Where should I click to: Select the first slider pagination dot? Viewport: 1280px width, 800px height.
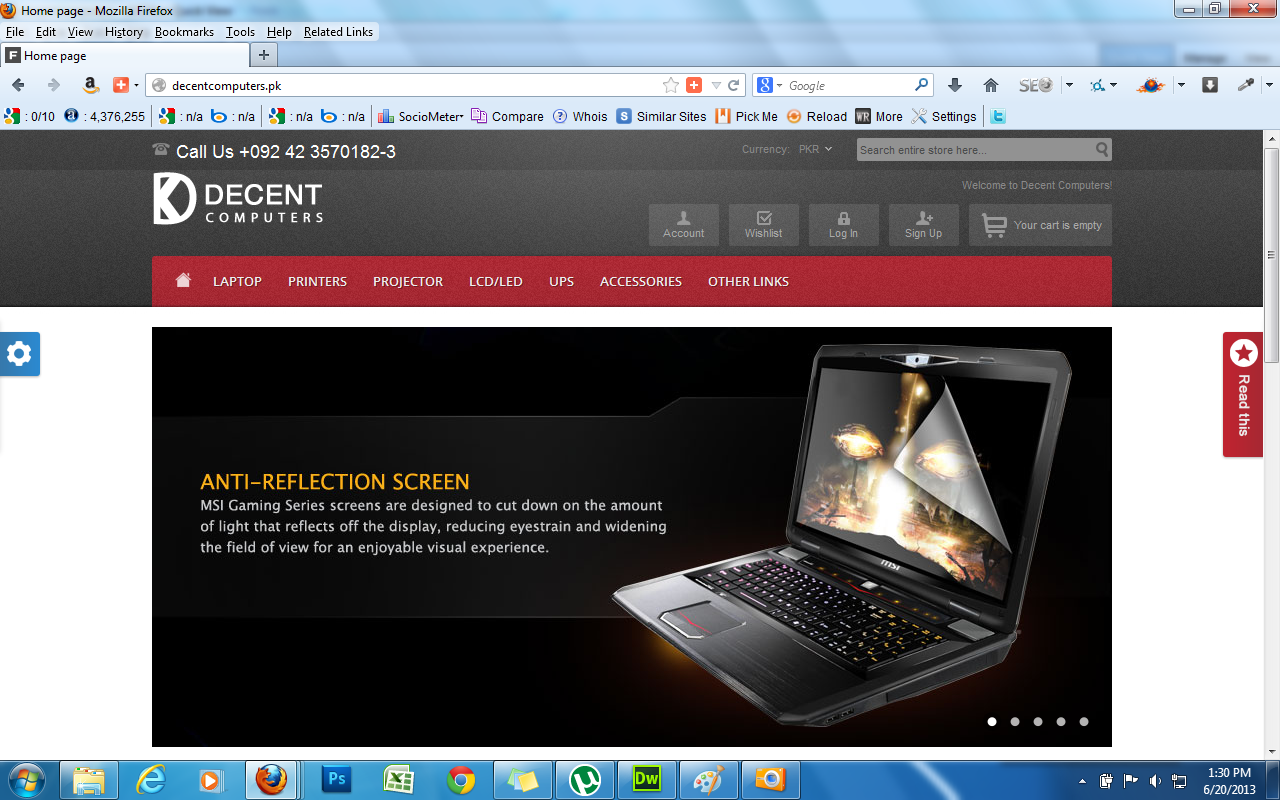click(992, 721)
